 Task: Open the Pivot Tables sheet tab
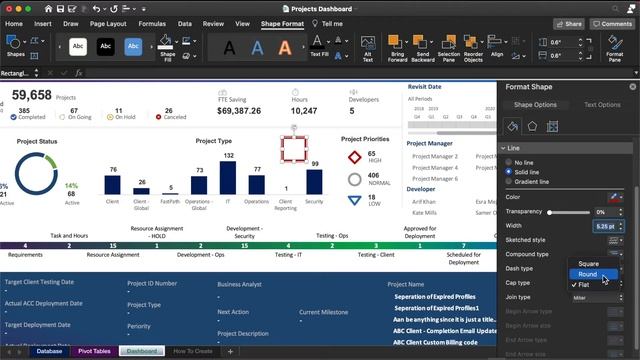(x=94, y=351)
